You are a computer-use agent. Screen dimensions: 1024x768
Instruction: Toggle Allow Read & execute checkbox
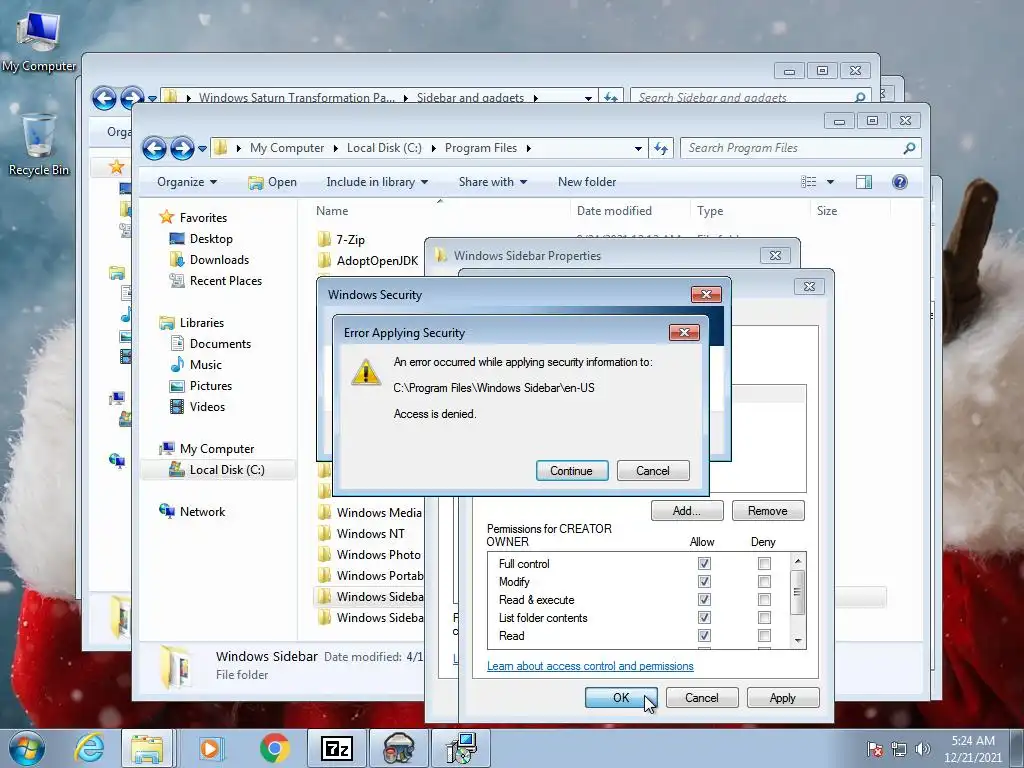704,600
